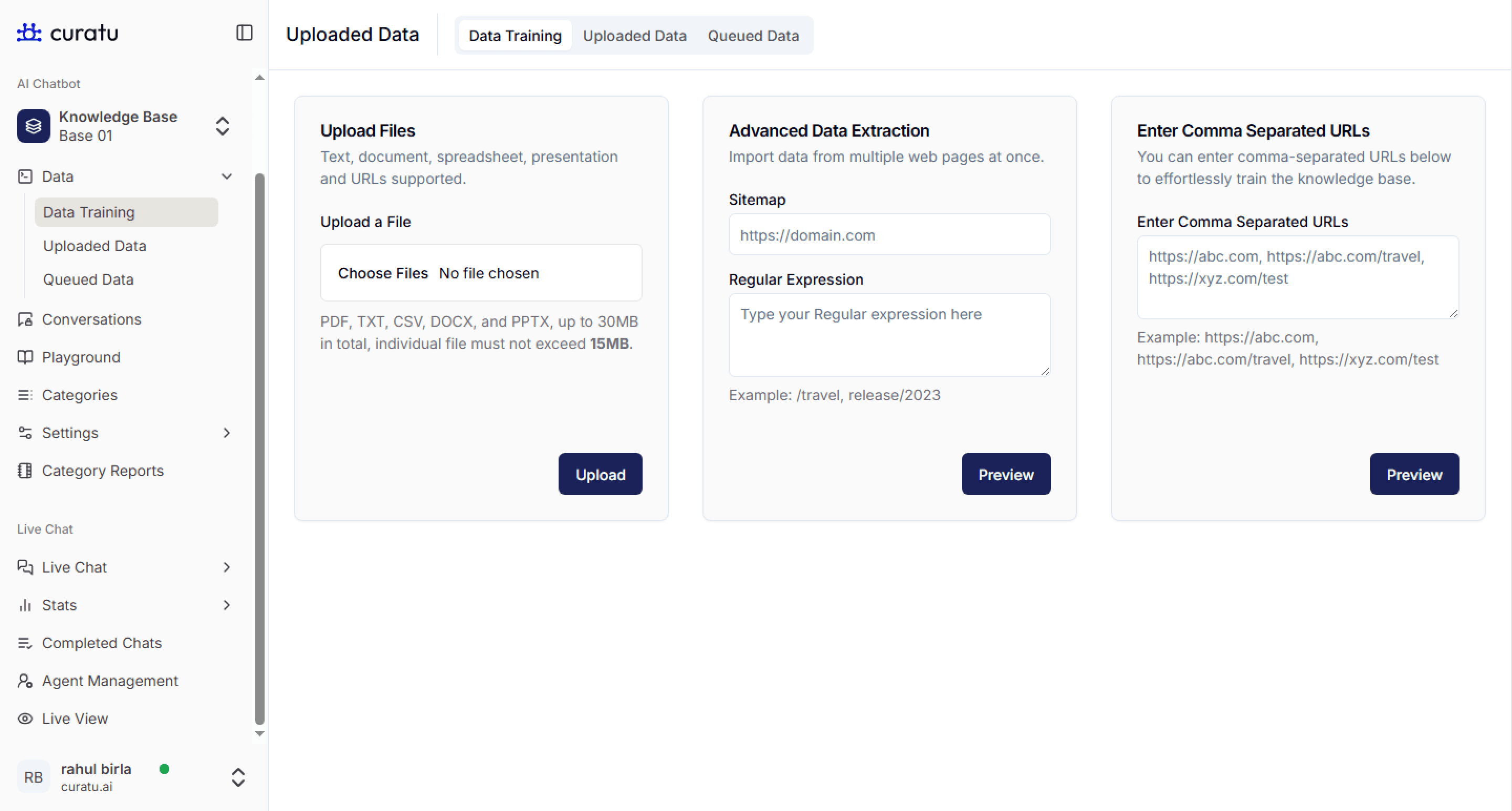Collapse the sidebar with the panel icon
Viewport: 1512px width, 811px height.
244,32
